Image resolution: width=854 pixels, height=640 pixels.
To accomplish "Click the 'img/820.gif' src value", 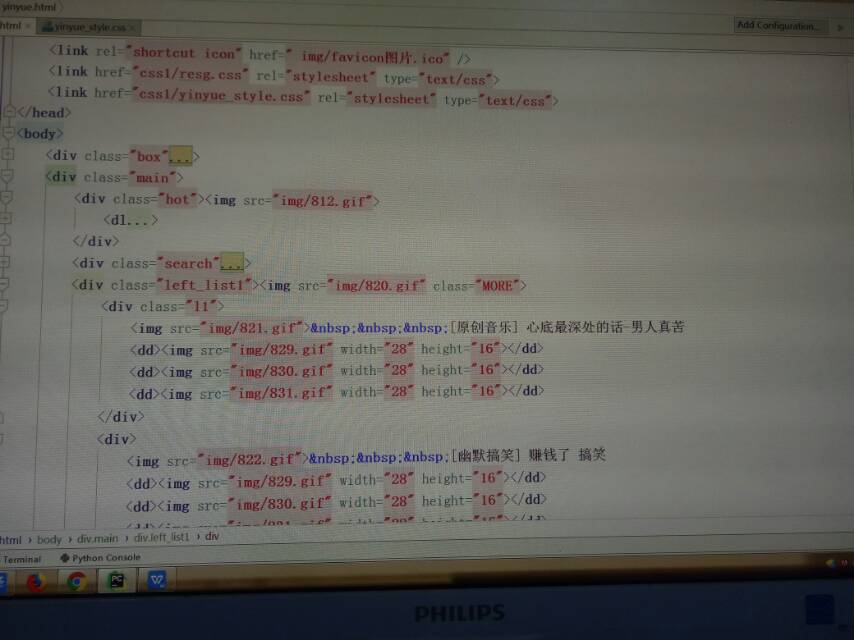I will (376, 285).
